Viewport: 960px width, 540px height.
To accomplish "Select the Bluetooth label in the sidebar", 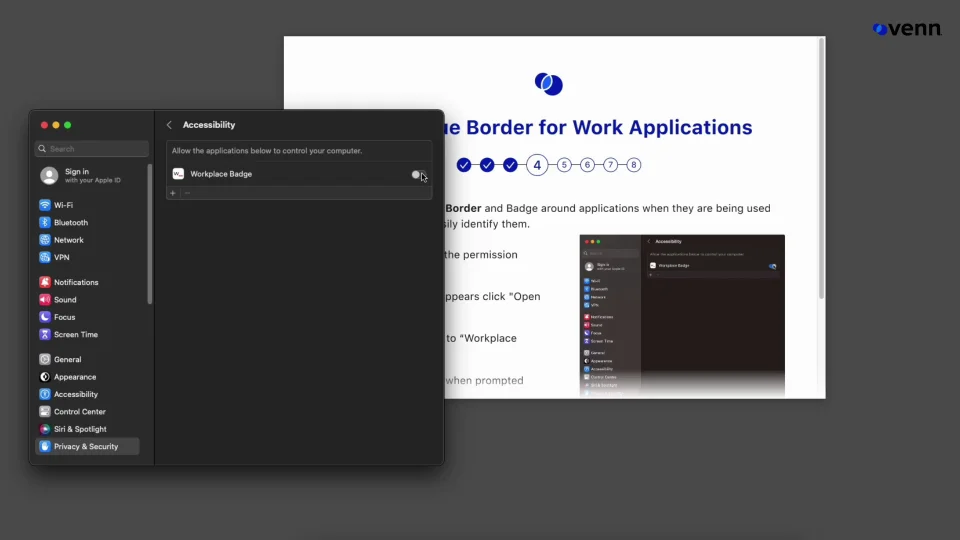I will [x=71, y=222].
